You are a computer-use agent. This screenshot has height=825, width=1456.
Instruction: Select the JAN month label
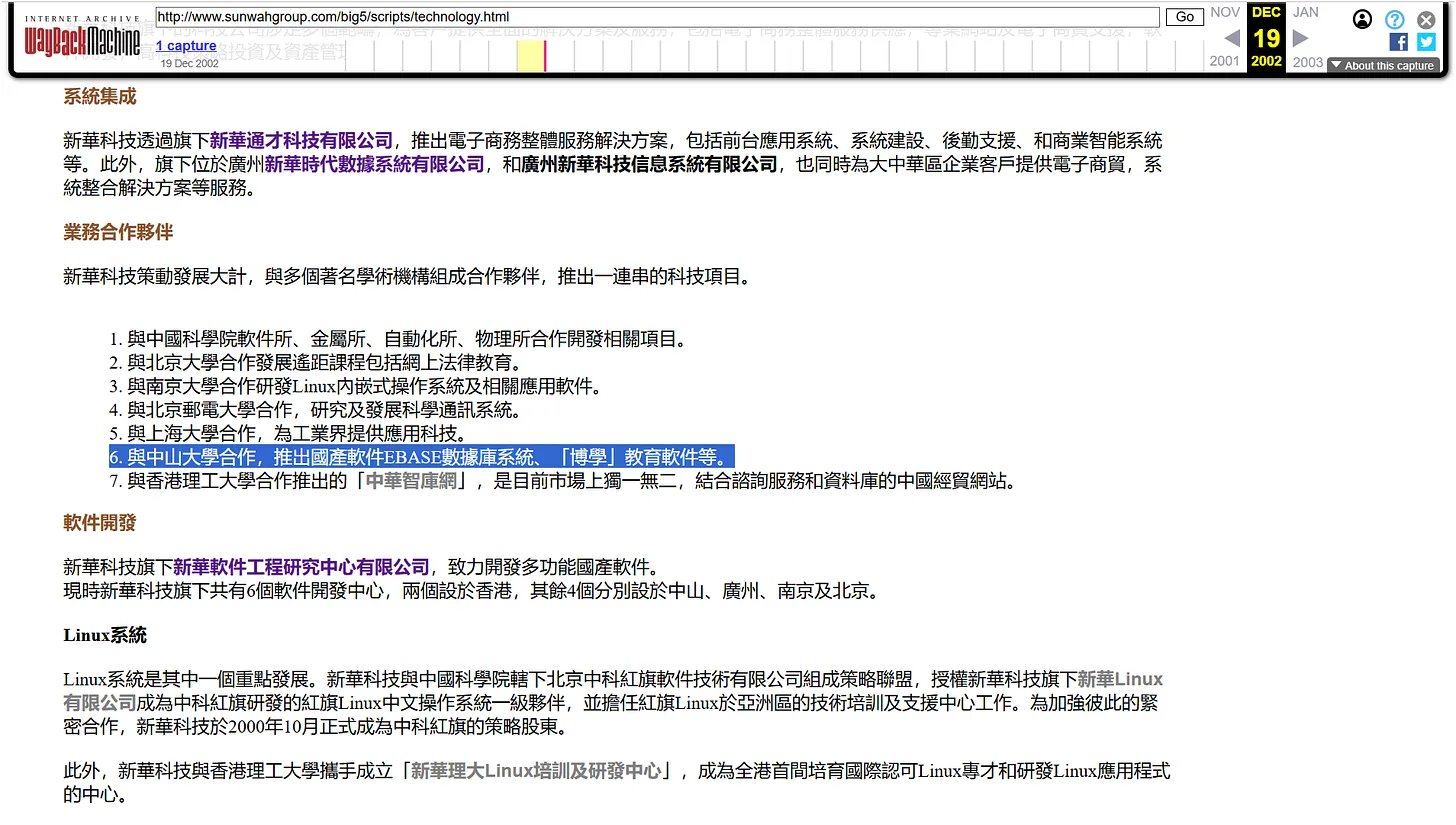tap(1306, 12)
